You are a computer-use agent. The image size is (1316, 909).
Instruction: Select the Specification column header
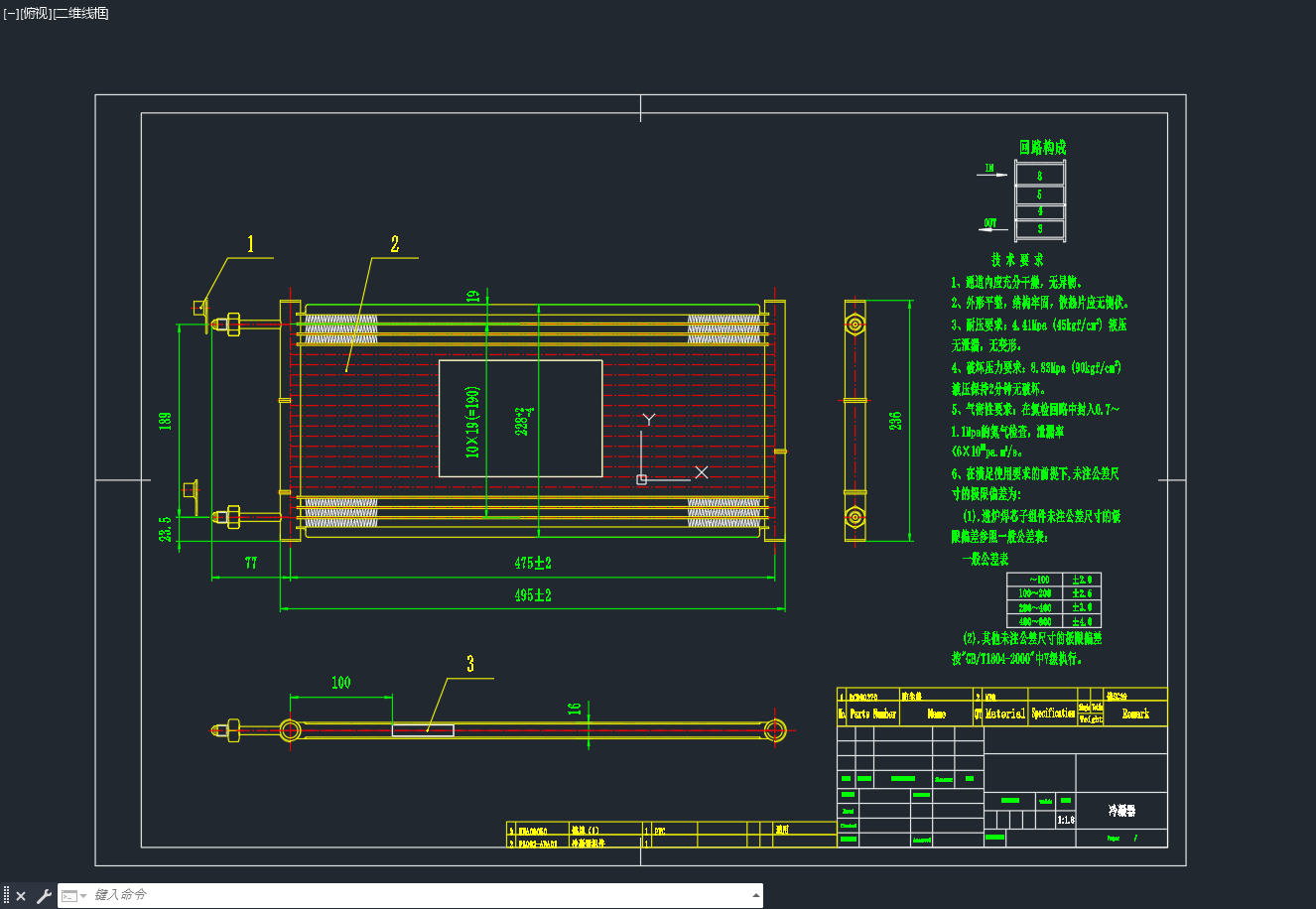(1053, 714)
